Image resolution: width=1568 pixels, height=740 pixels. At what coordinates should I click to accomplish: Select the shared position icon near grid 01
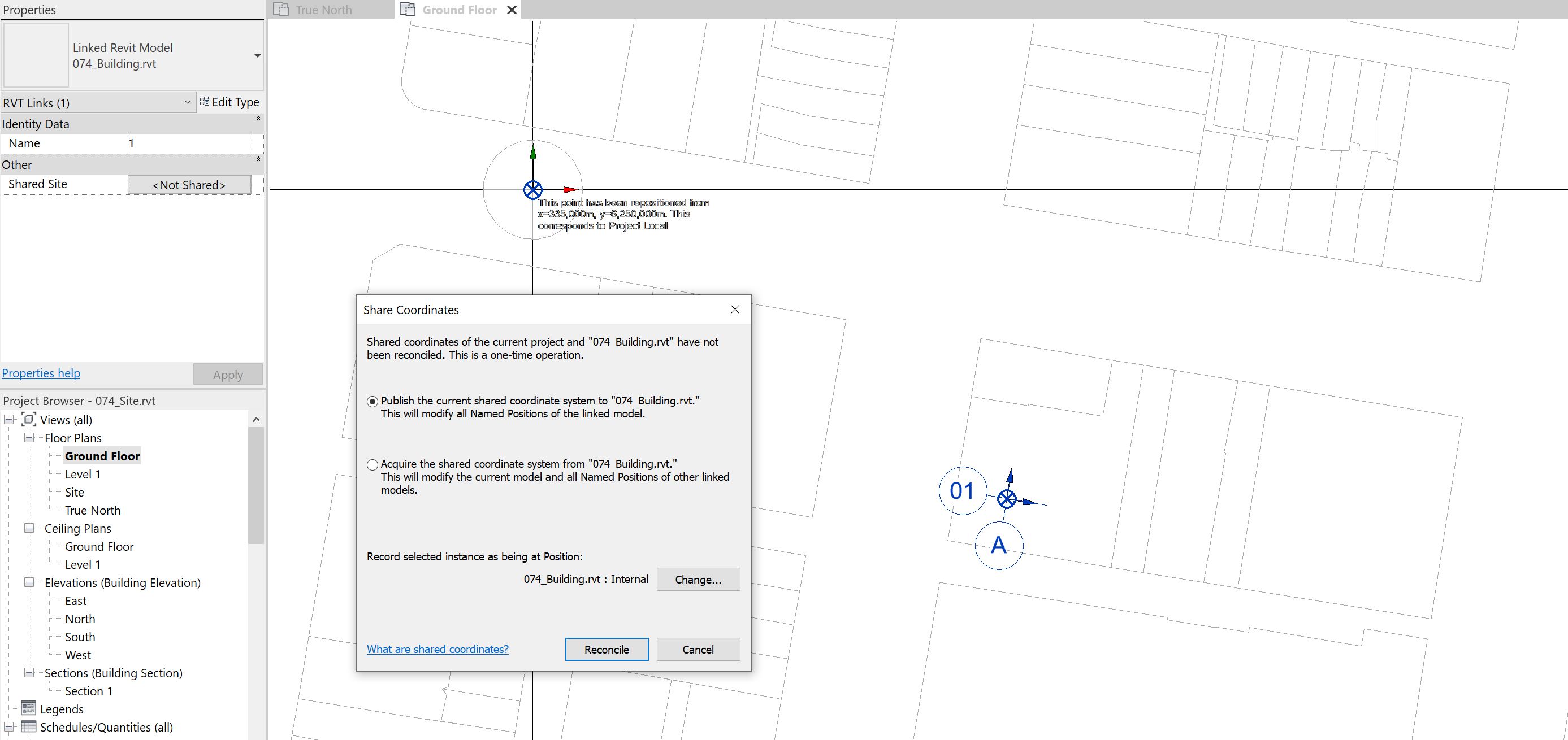click(x=1007, y=499)
